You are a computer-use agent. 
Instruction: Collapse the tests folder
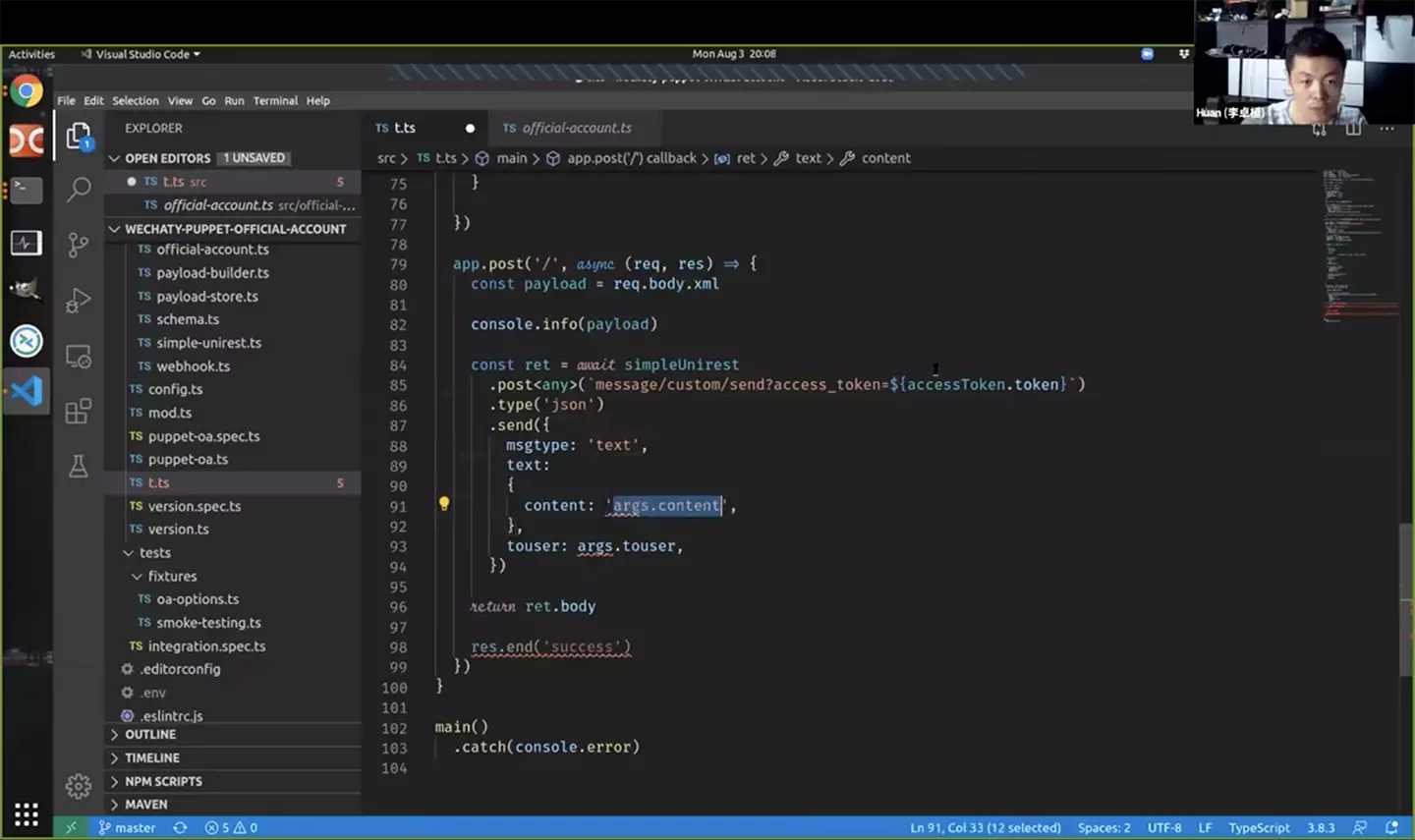tap(154, 553)
